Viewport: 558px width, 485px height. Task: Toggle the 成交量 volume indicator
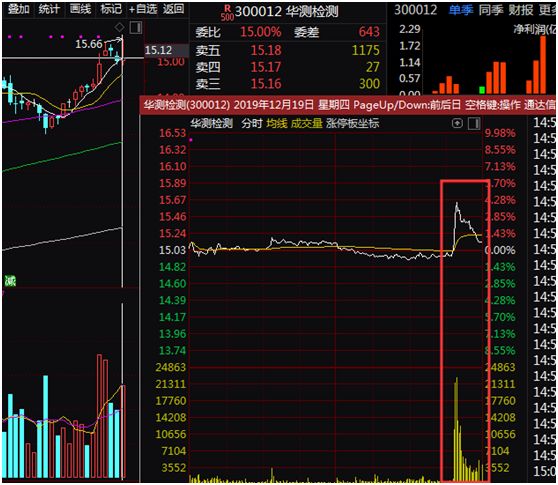point(306,123)
